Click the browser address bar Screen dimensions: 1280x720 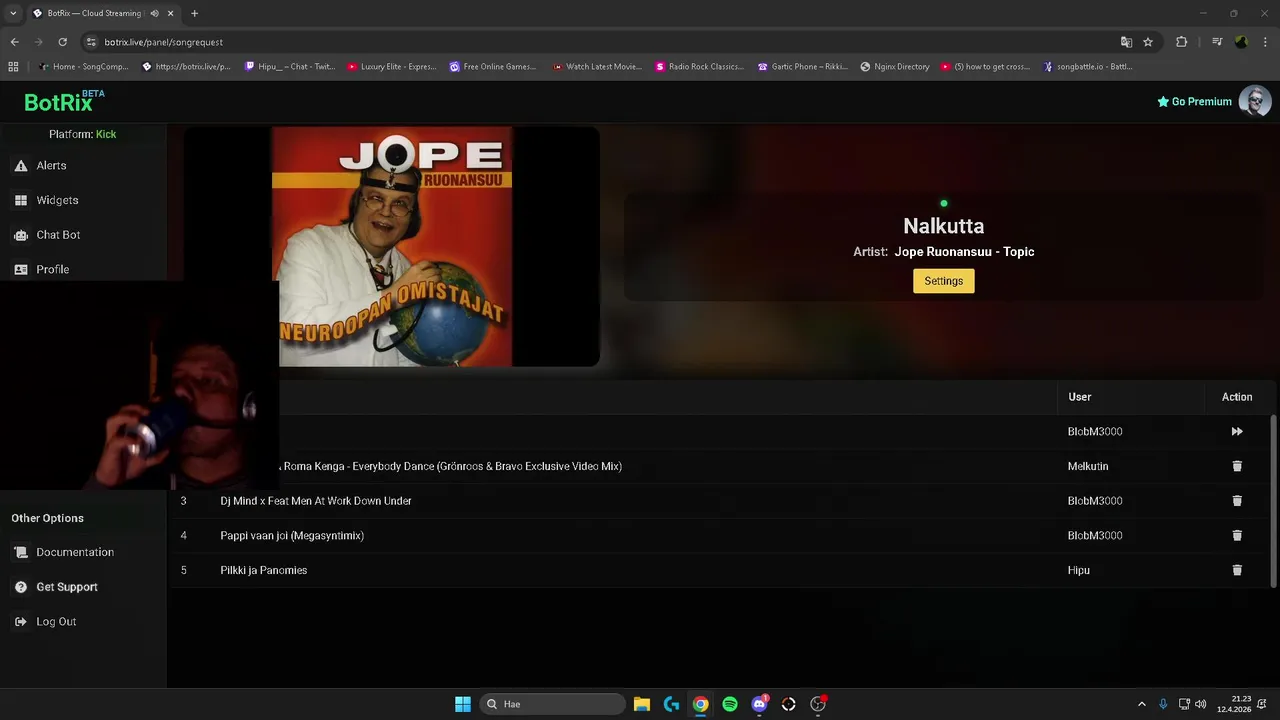tap(600, 42)
